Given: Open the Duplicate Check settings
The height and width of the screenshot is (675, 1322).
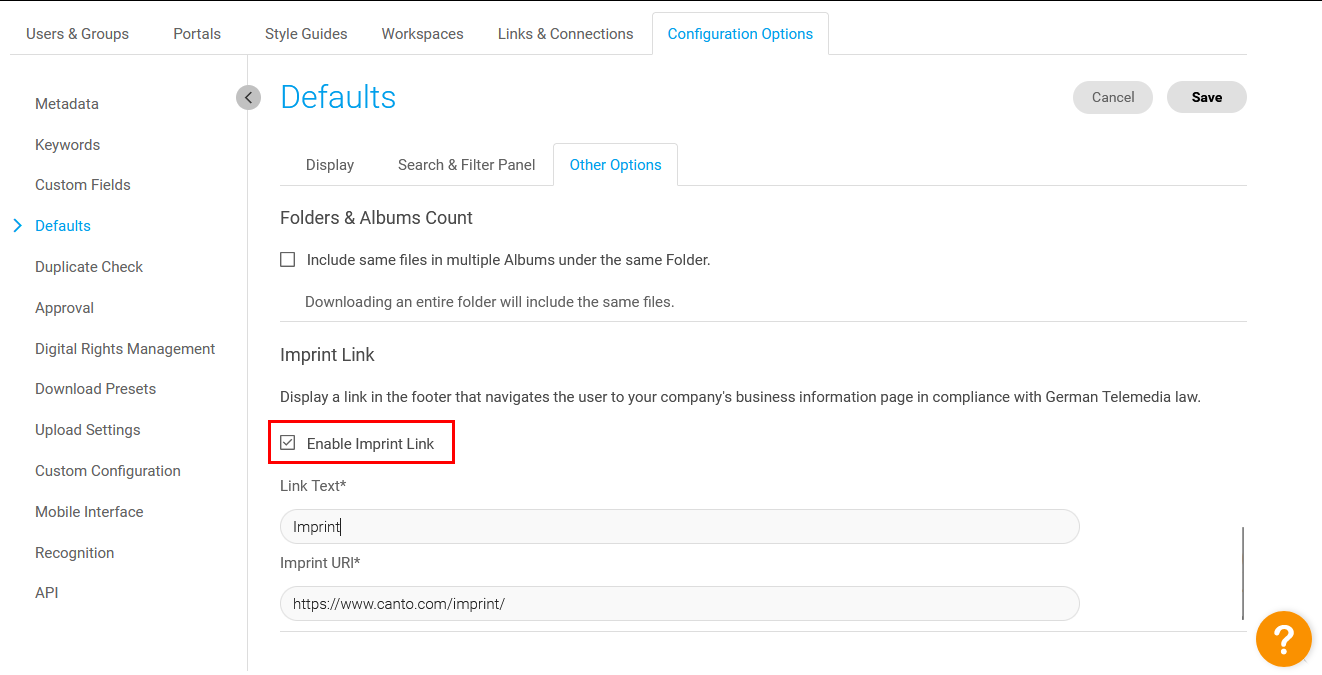Looking at the screenshot, I should (x=89, y=266).
